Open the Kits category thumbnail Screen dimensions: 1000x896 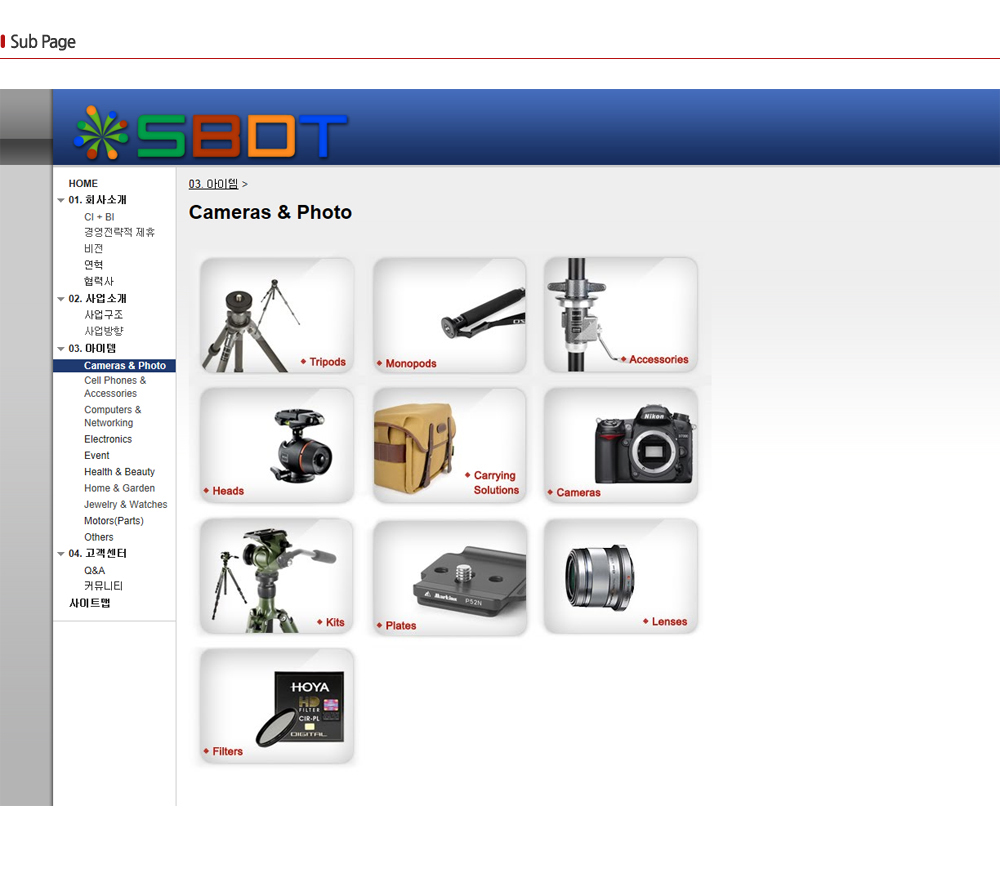(x=277, y=576)
